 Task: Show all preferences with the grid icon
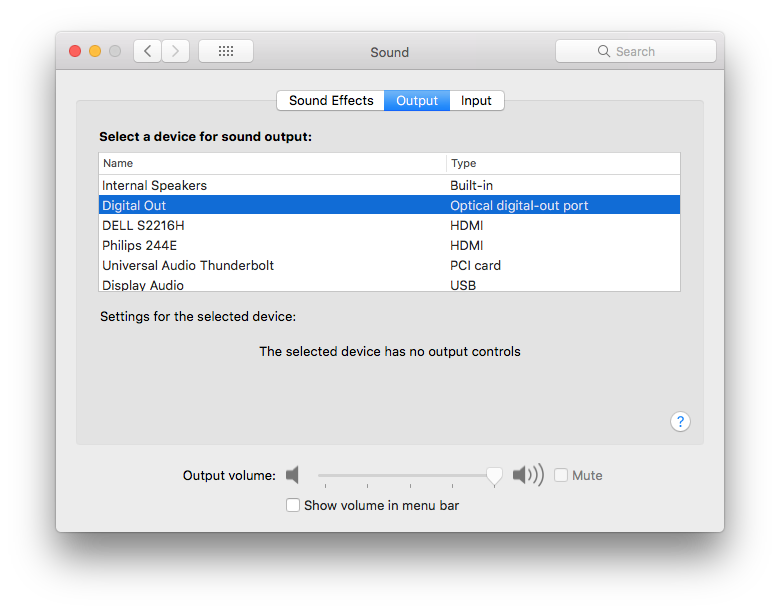[226, 51]
